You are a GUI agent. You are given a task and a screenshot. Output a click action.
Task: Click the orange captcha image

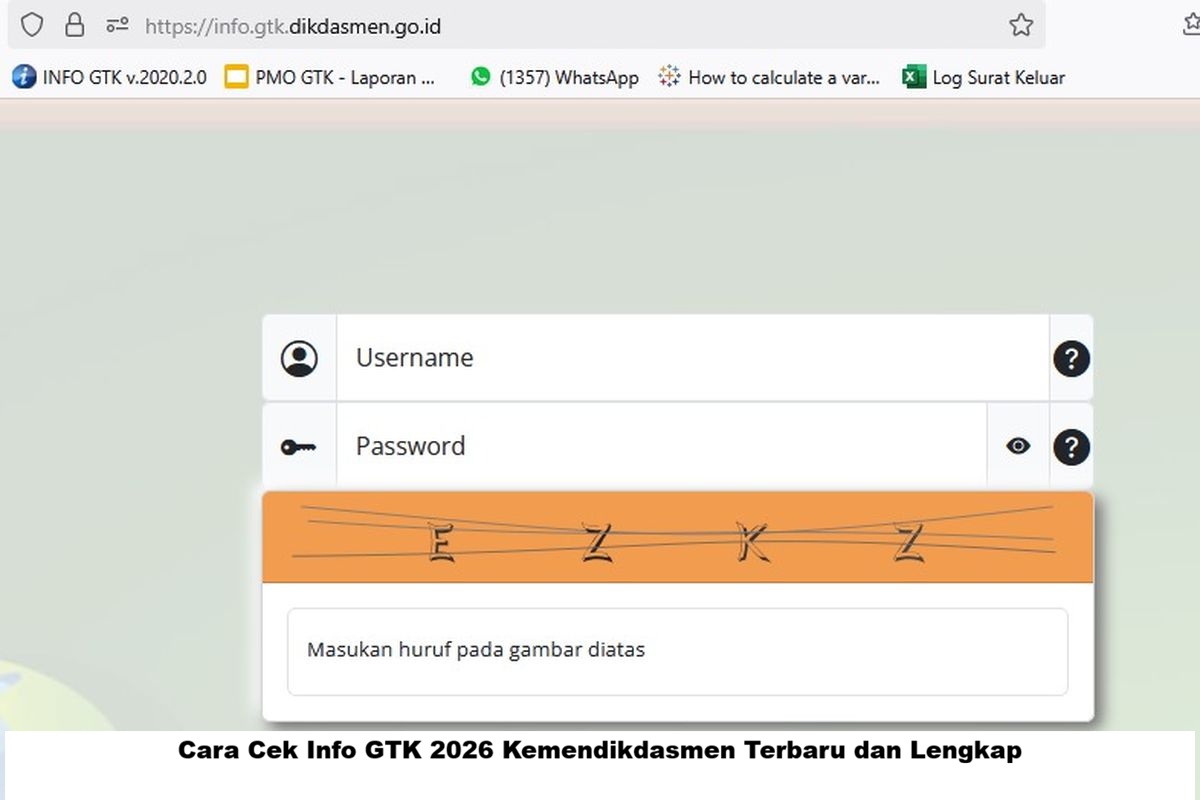click(x=677, y=538)
